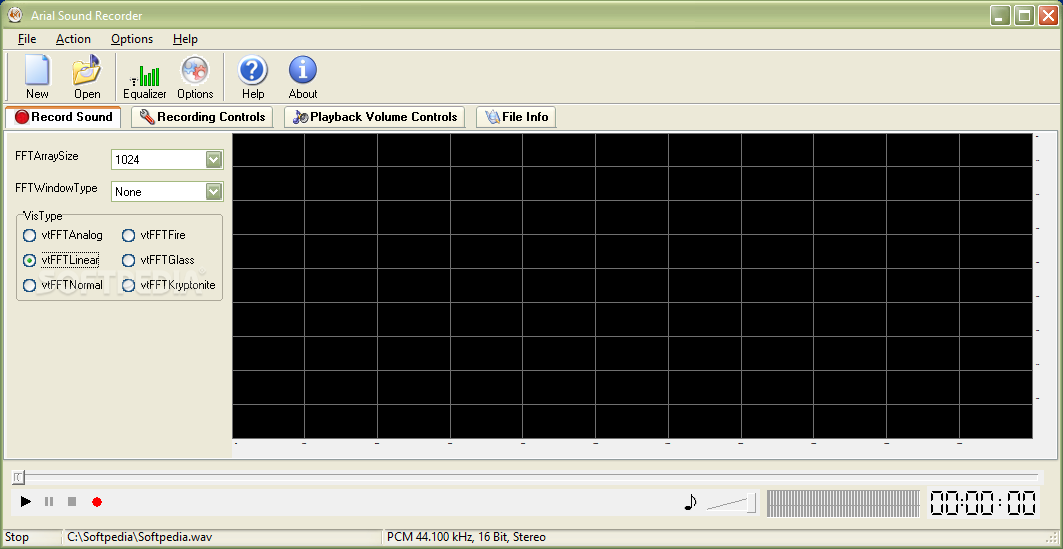Open the Action menu
Screen dimensions: 1063x549
(x=73, y=39)
